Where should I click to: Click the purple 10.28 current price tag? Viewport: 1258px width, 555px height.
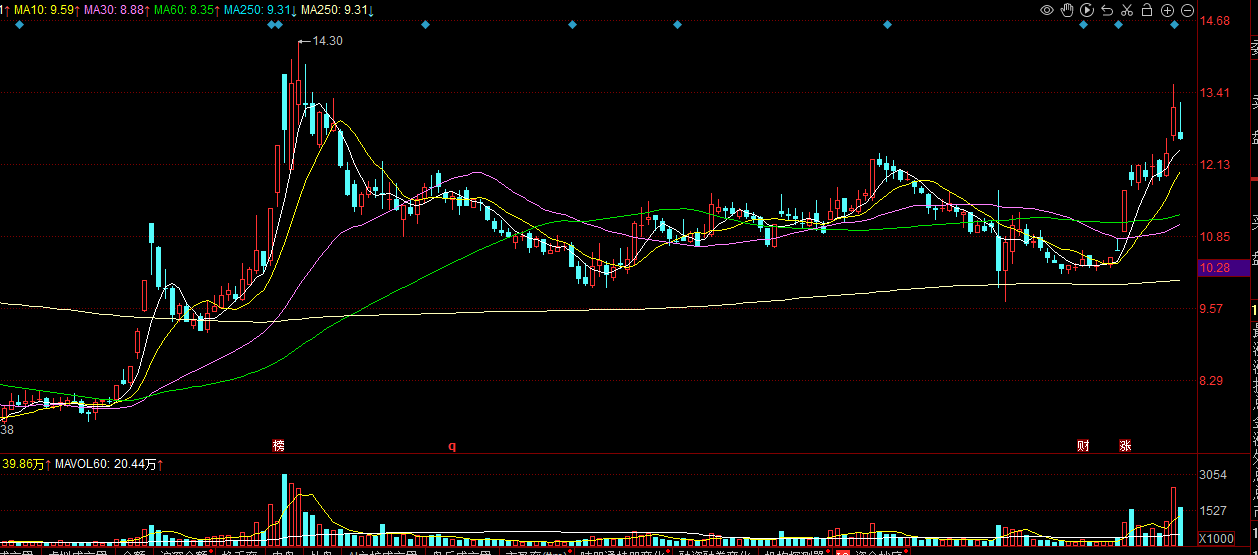(x=1223, y=268)
